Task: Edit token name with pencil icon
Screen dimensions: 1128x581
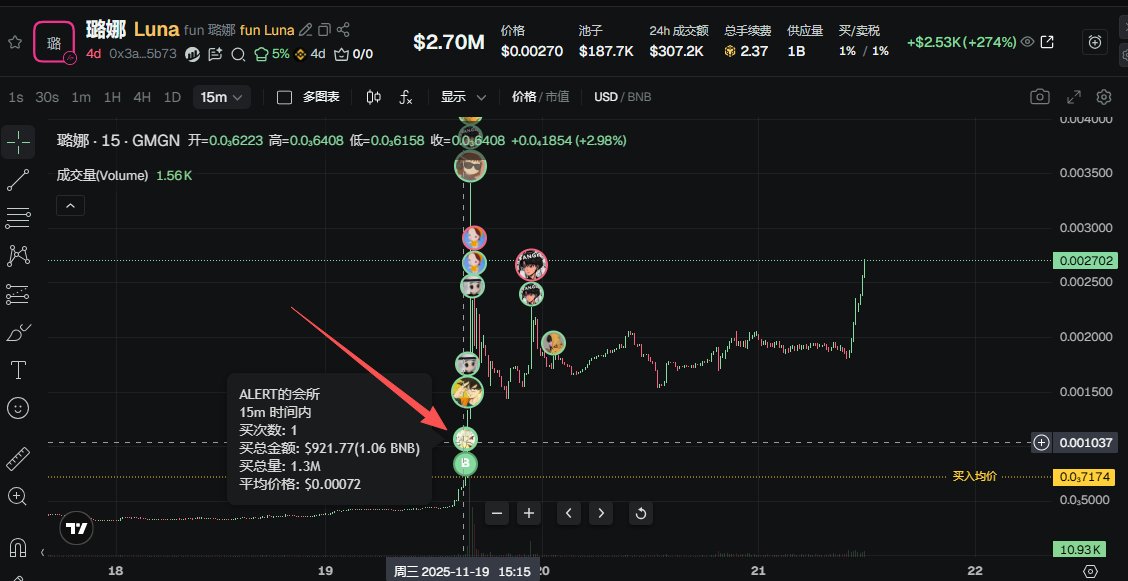Action: pyautogui.click(x=306, y=29)
